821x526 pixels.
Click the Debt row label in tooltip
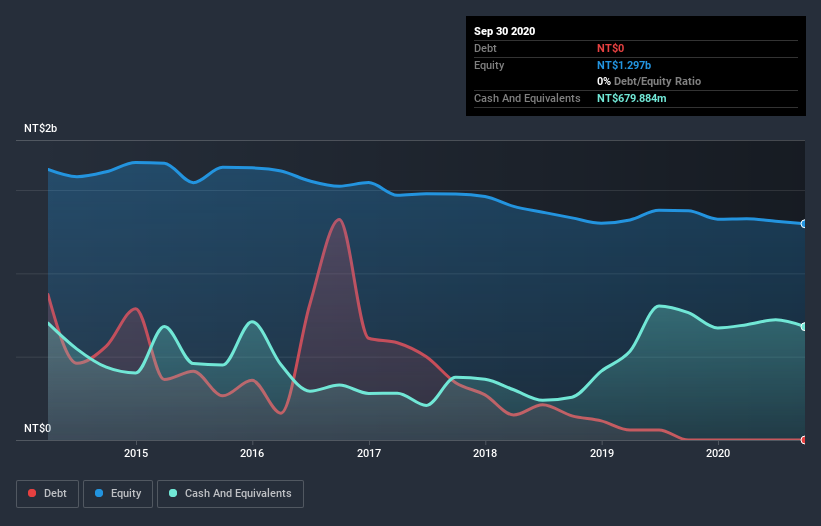[485, 48]
